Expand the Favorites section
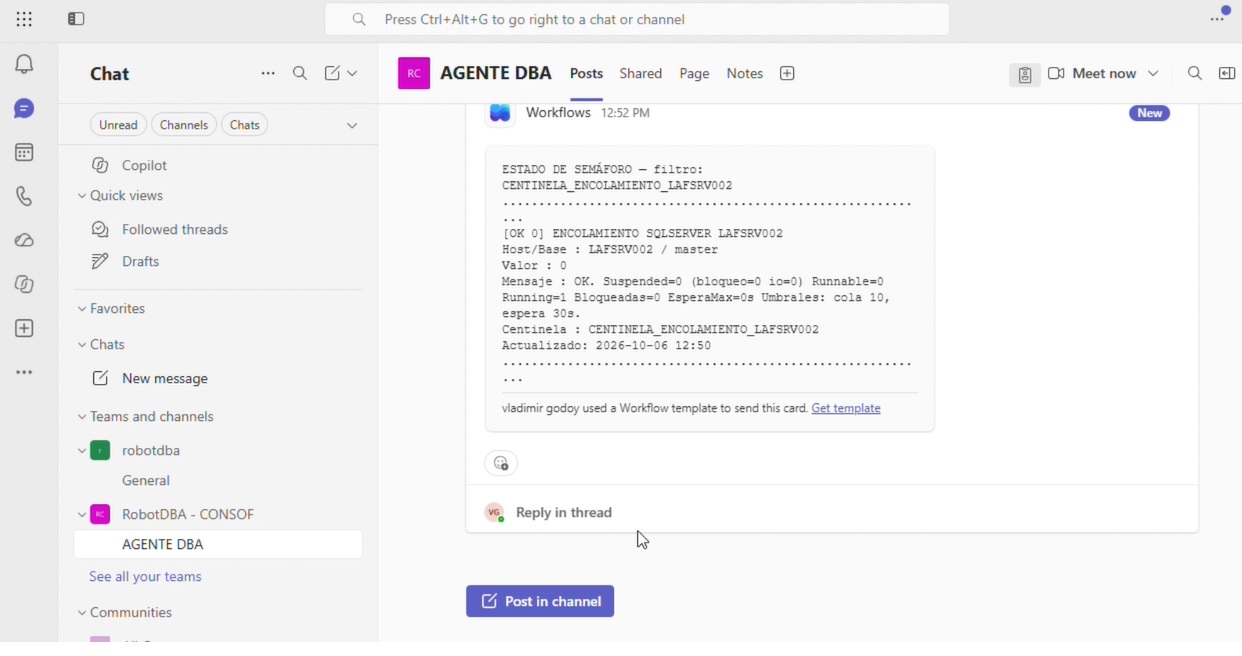Screen dimensions: 1242x656 pos(82,310)
